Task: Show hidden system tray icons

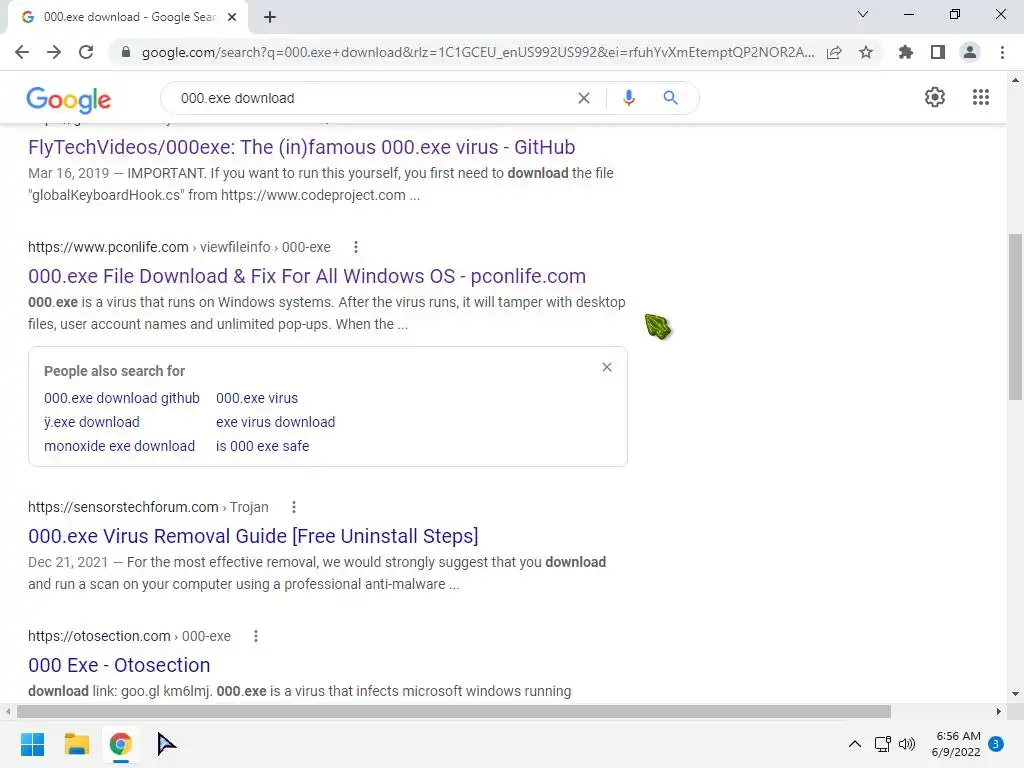Action: pos(854,744)
